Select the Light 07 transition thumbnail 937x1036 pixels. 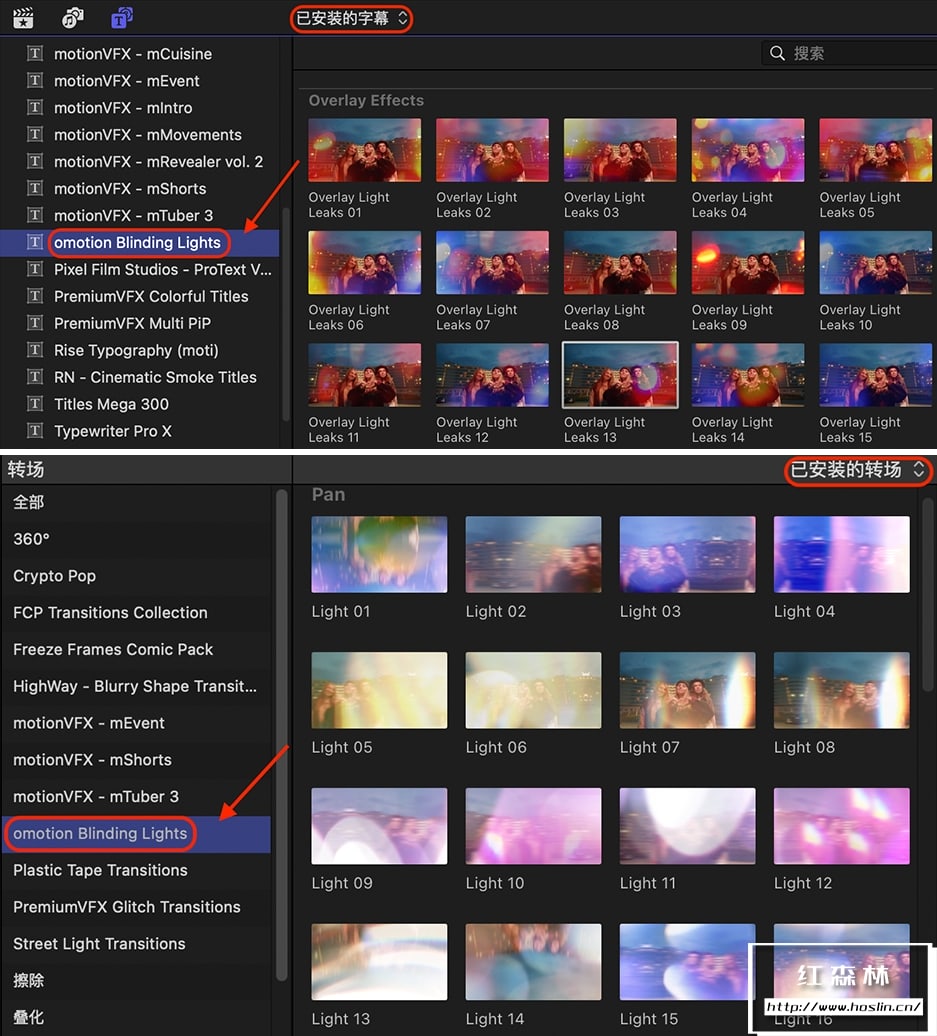(x=688, y=690)
